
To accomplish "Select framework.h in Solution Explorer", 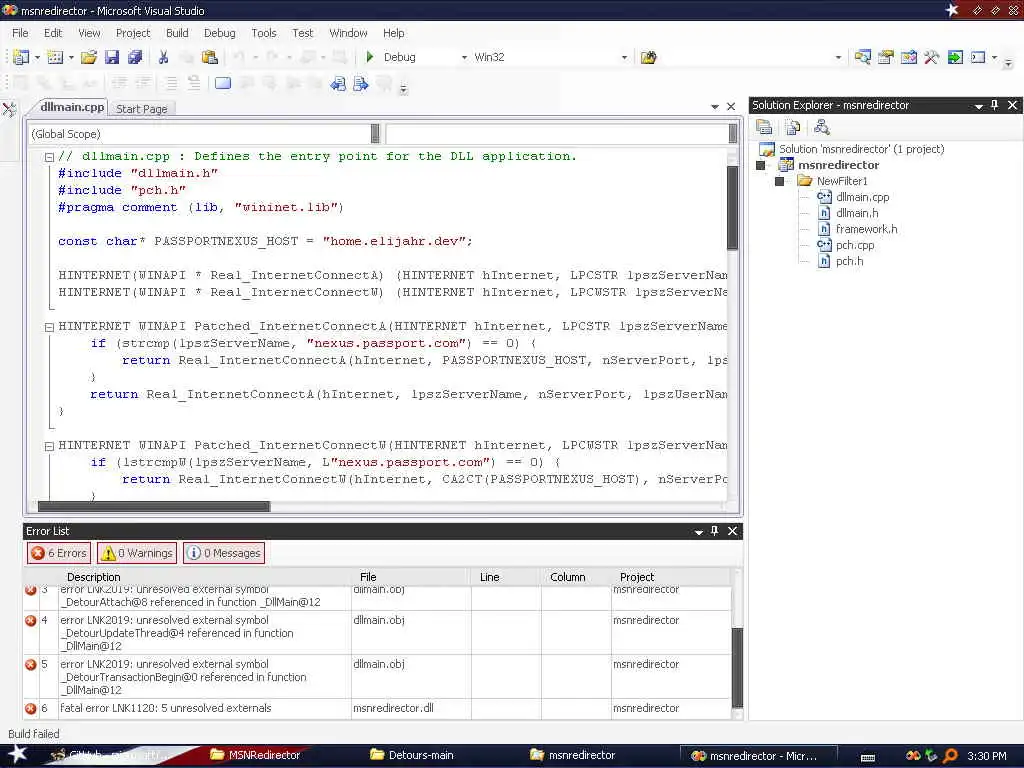I will pos(866,229).
